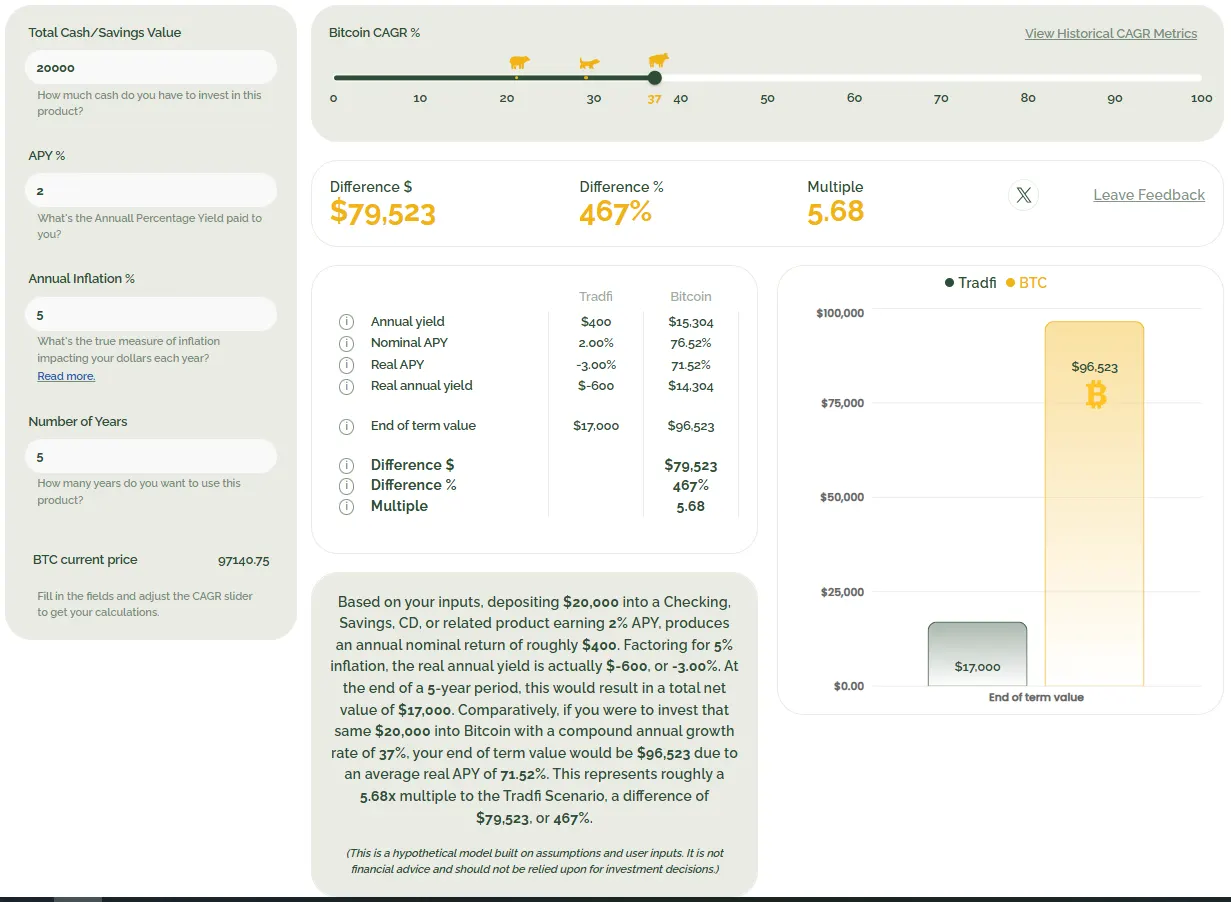The image size is (1231, 902).
Task: Click the Tradfi $17,000 chart bar
Action: point(977,654)
